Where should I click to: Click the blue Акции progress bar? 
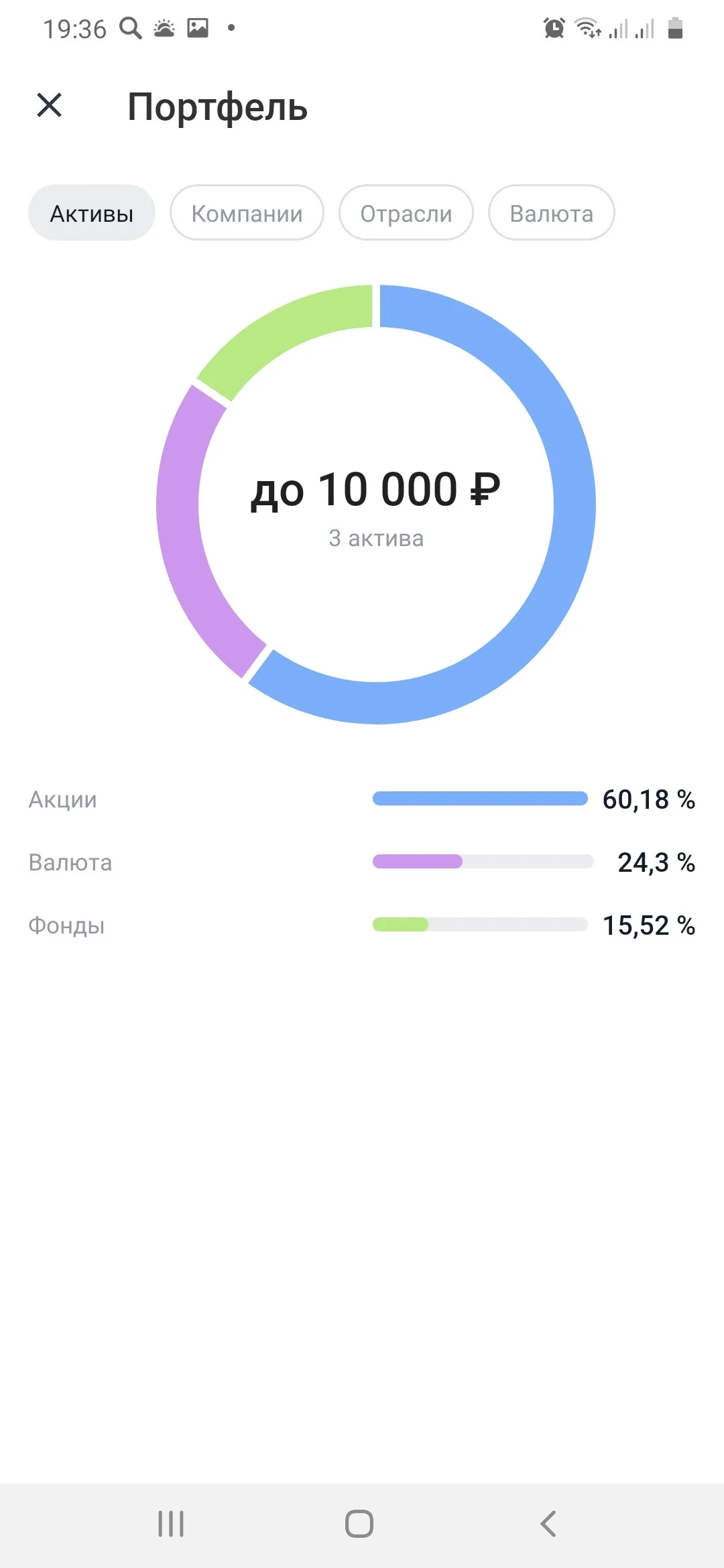coord(480,798)
